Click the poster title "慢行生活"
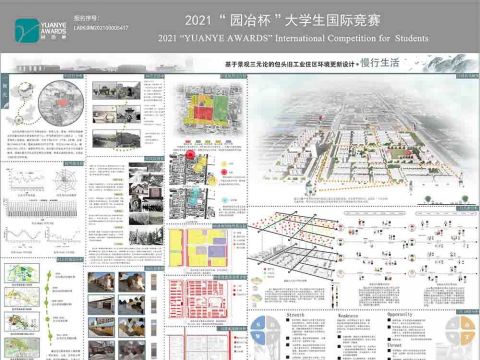 click(x=380, y=62)
